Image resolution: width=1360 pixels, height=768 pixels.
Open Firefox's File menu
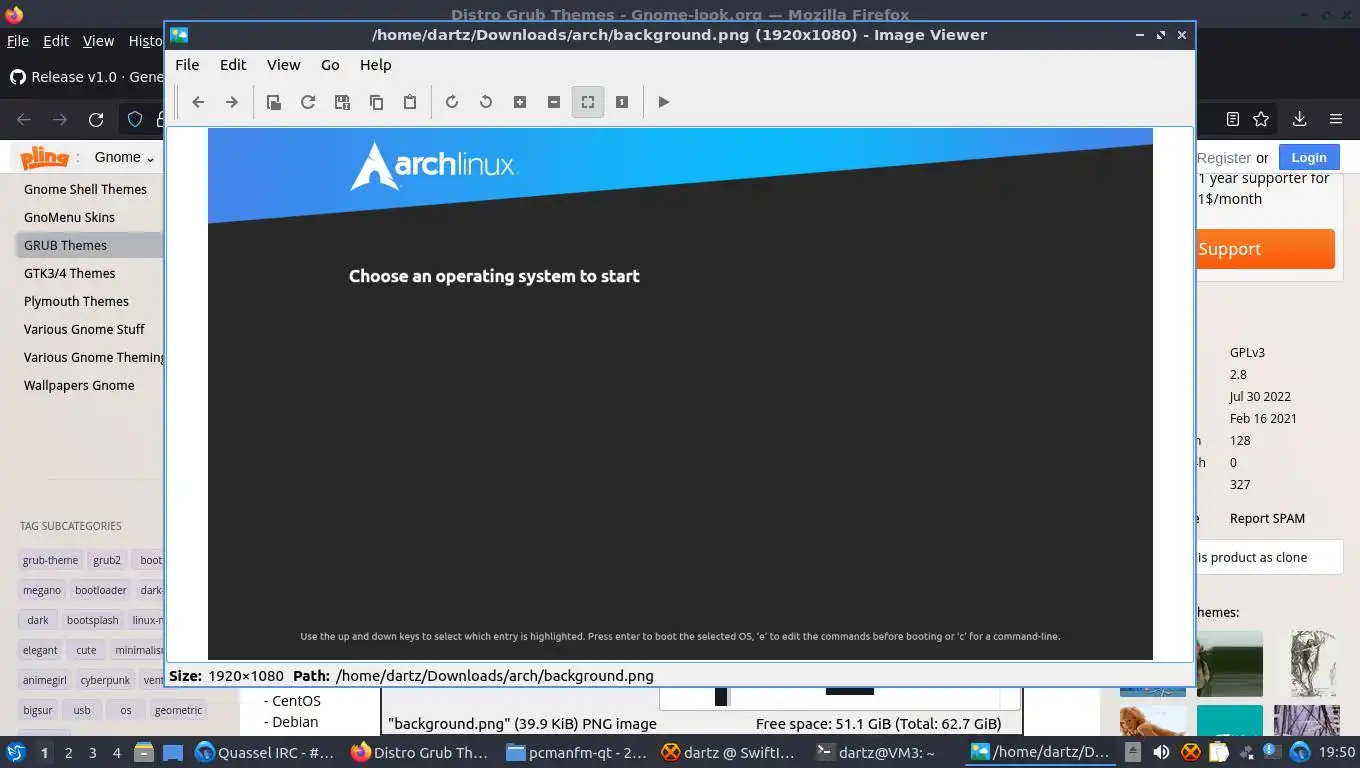click(x=18, y=41)
